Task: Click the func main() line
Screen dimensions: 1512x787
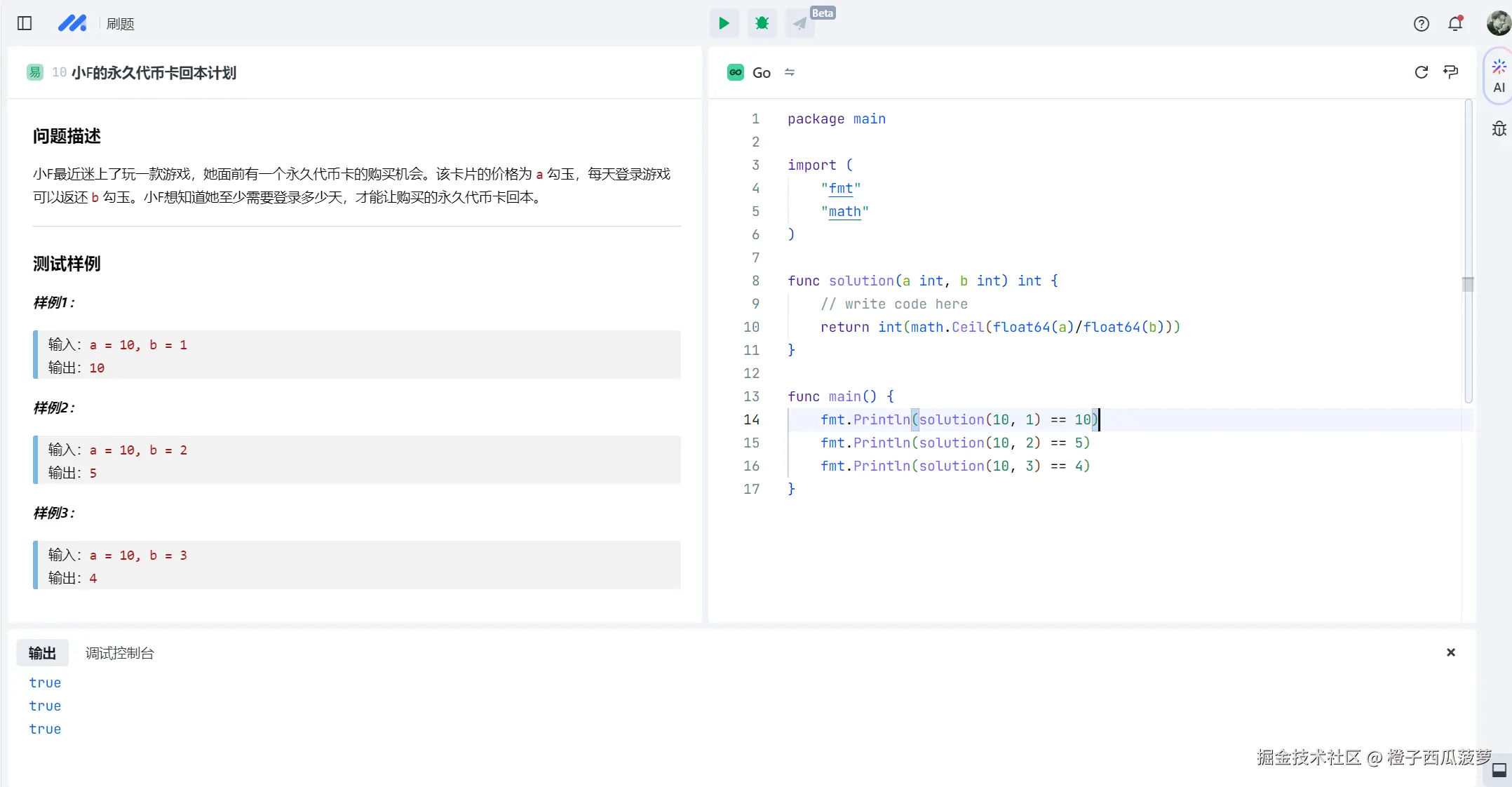Action: coord(841,396)
